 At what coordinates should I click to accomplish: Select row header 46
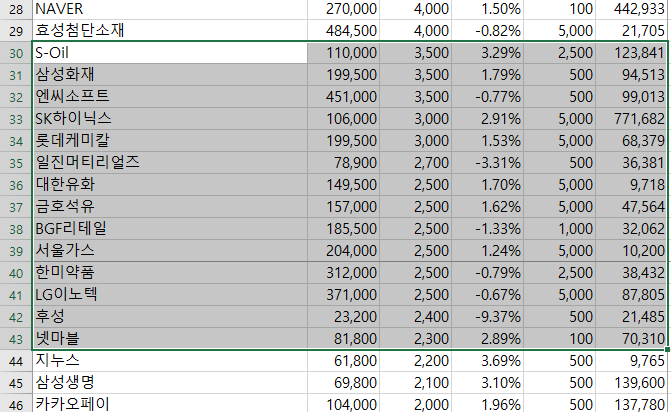16,405
